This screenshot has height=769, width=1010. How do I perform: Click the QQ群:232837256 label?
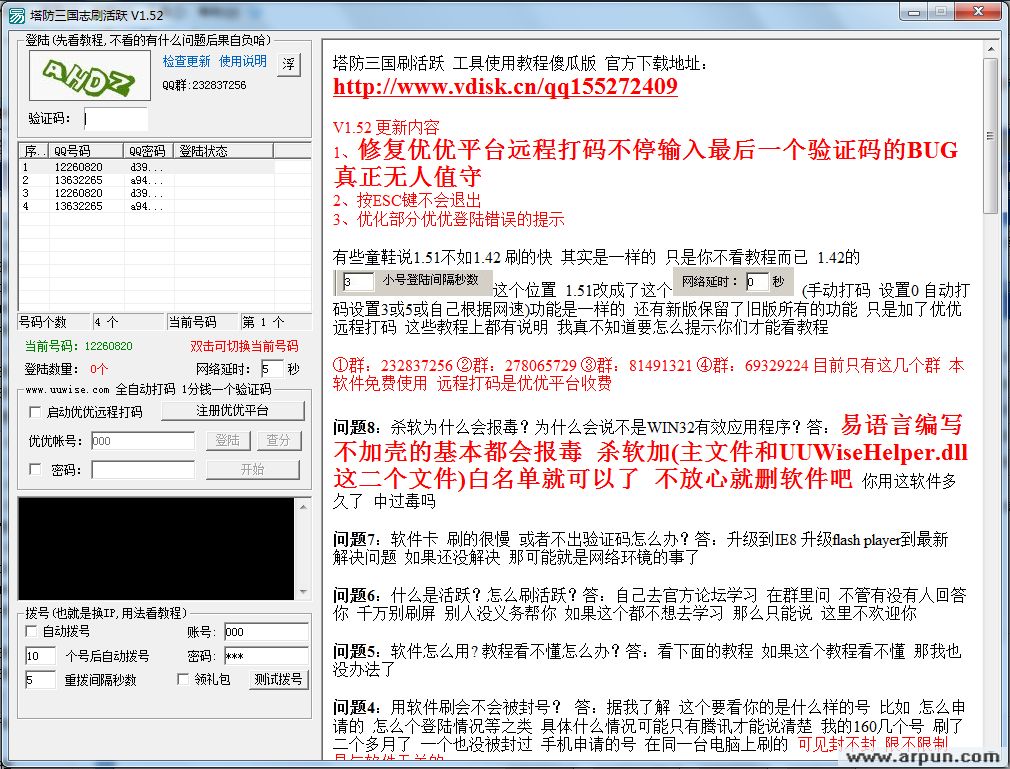point(204,85)
